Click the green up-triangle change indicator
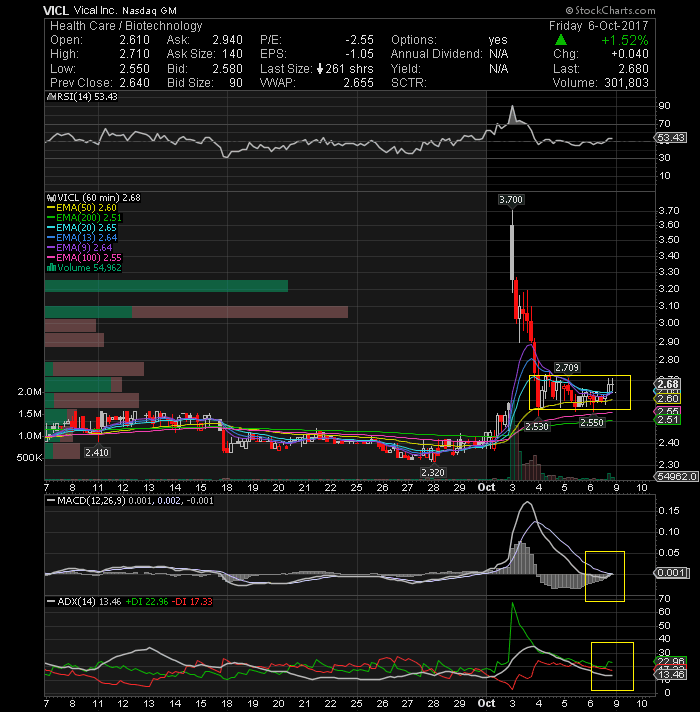 [x=561, y=40]
